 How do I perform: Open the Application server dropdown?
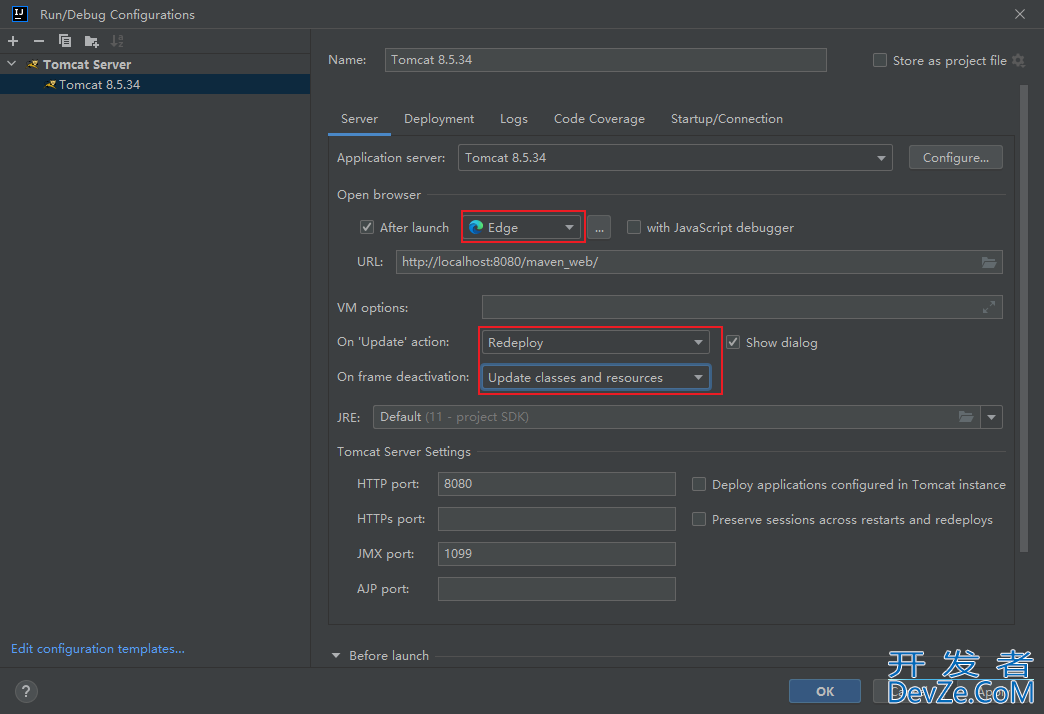(x=675, y=158)
